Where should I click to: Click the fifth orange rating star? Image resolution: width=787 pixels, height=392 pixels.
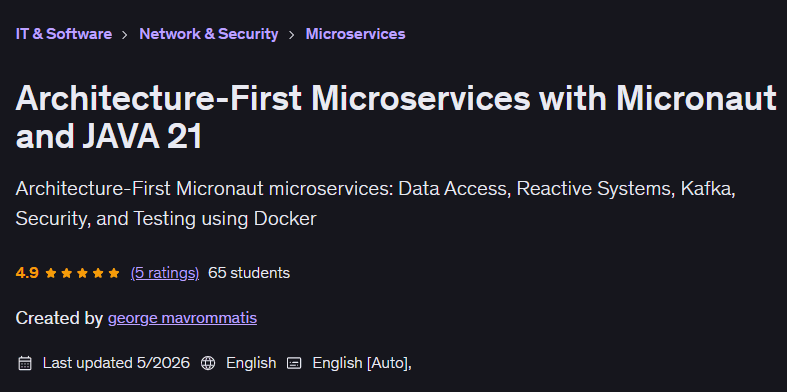tap(114, 273)
